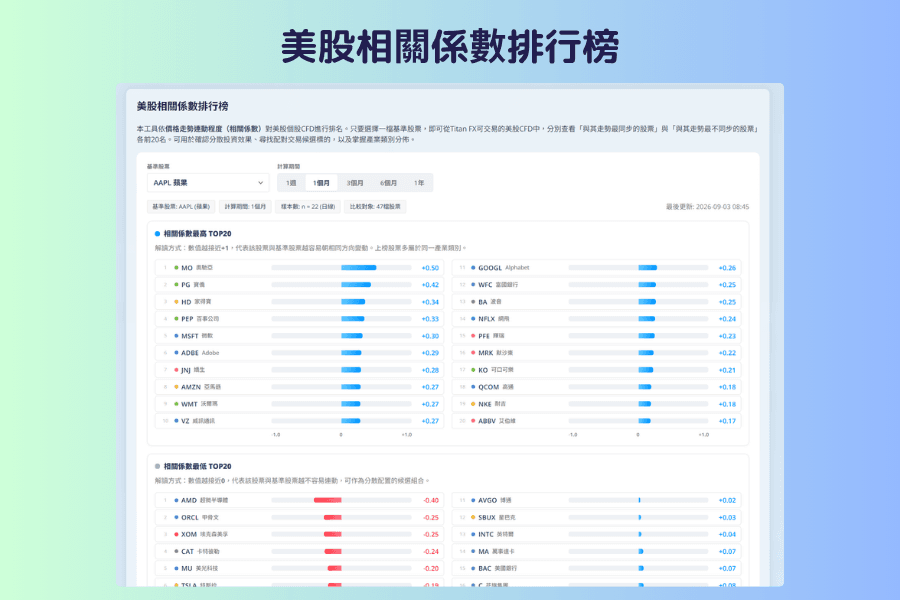This screenshot has width=900, height=600.
Task: Click the BA stock row
Action: [596, 301]
